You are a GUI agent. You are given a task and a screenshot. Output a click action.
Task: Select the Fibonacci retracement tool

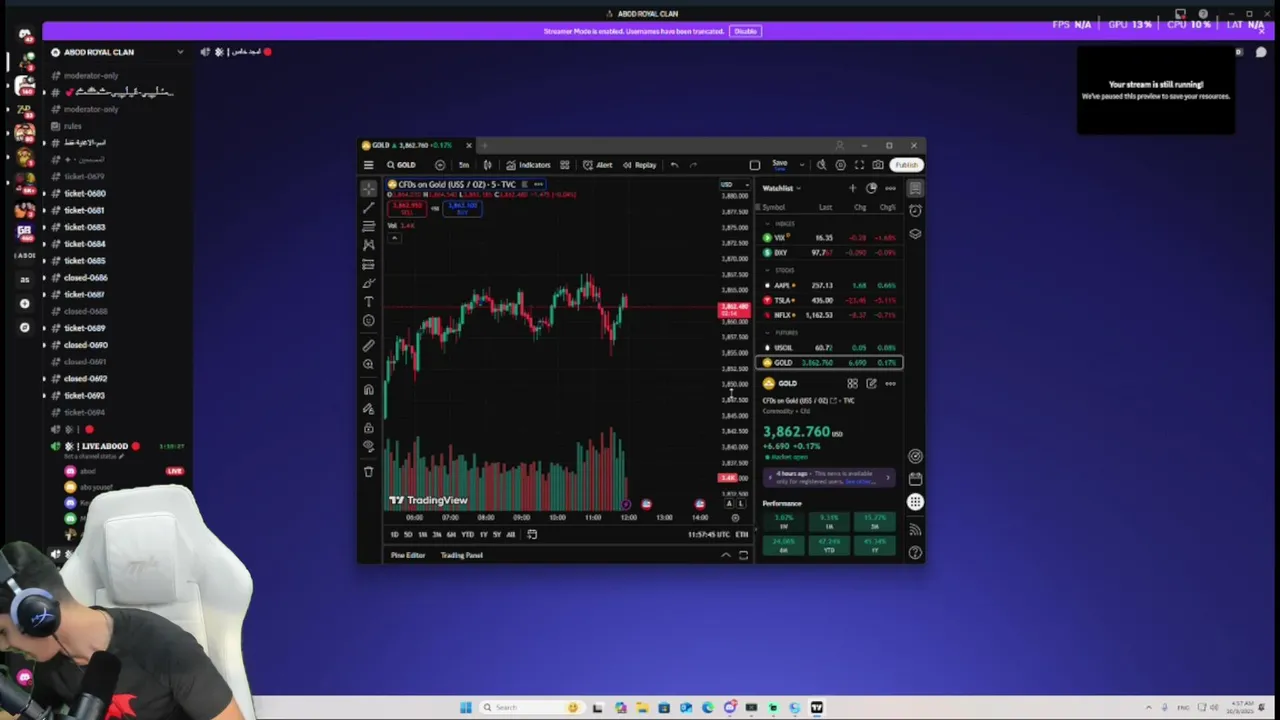368,226
